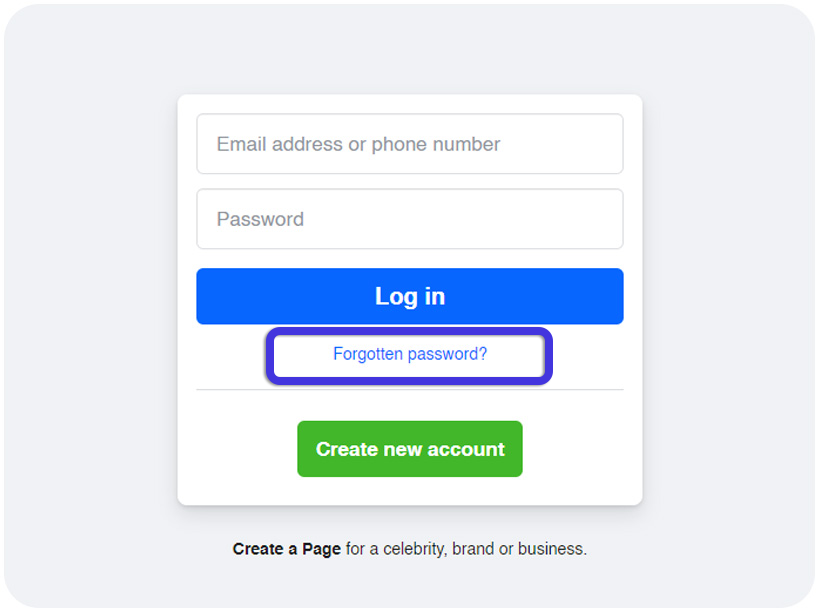Activate the first login form field
Viewport: 820px width, 612px height.
click(x=409, y=144)
